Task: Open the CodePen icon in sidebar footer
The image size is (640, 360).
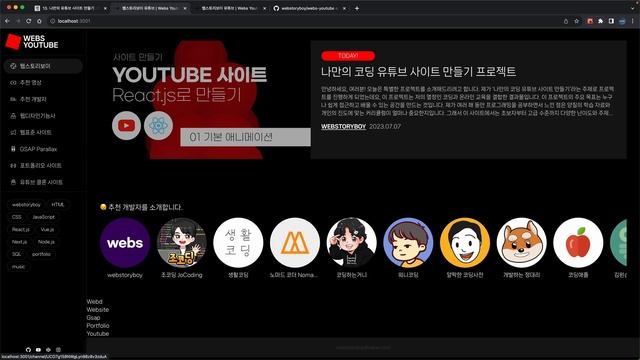Action: [x=48, y=350]
